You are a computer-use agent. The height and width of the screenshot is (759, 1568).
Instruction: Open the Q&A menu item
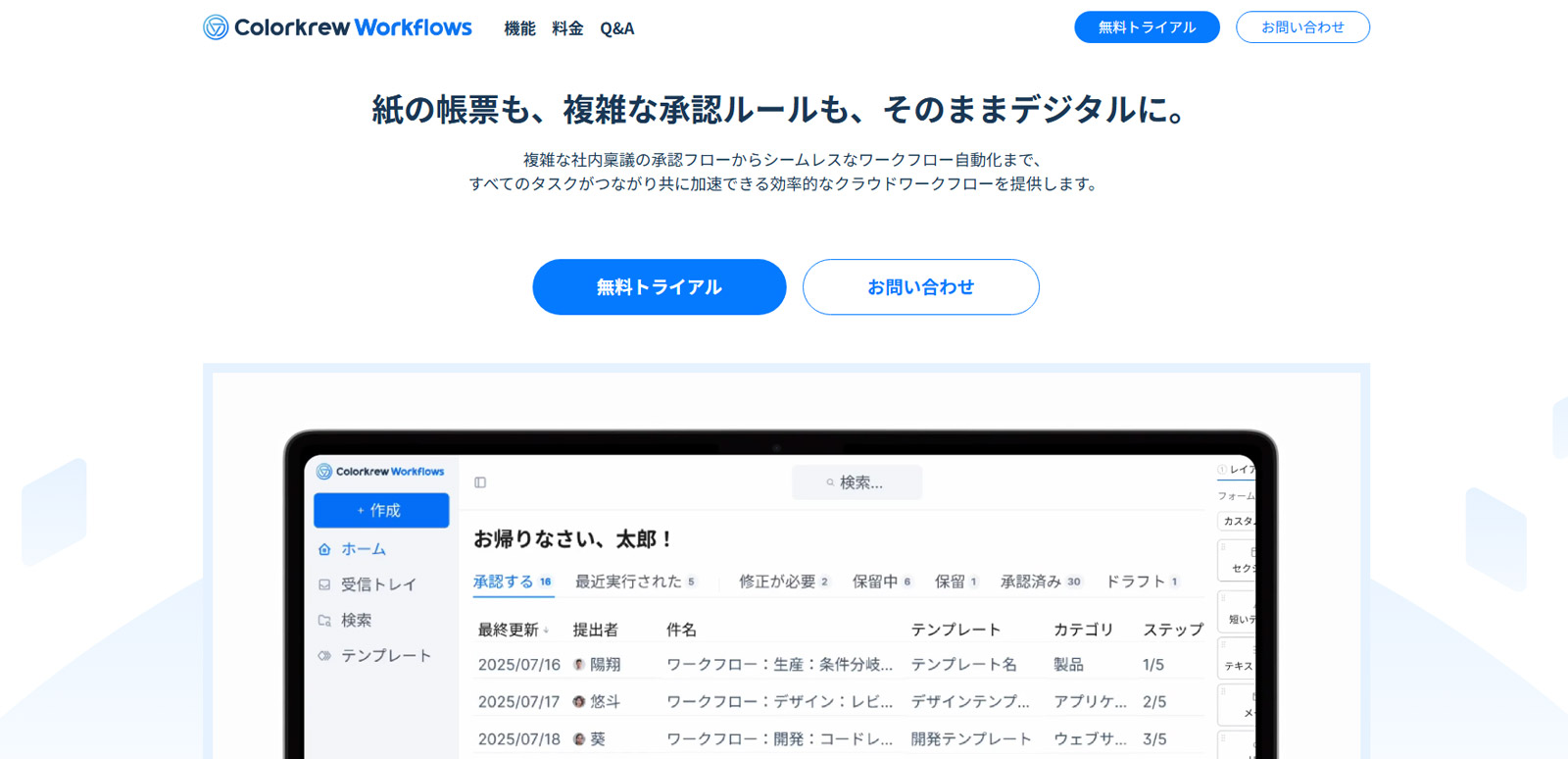click(x=617, y=28)
